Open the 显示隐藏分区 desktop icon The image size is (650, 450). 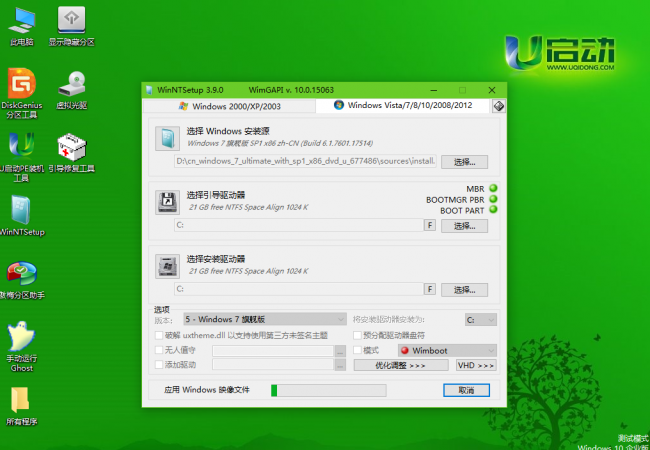pyautogui.click(x=71, y=27)
